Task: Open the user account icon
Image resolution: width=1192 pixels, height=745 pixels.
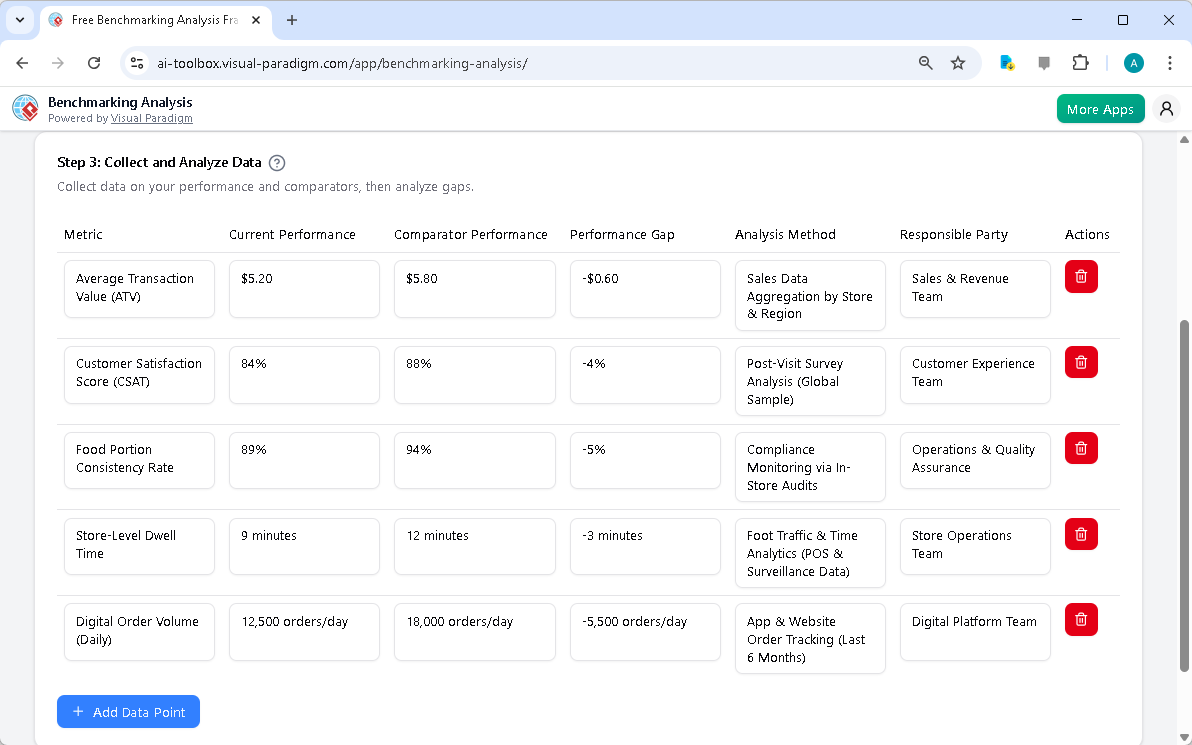Action: tap(1166, 108)
